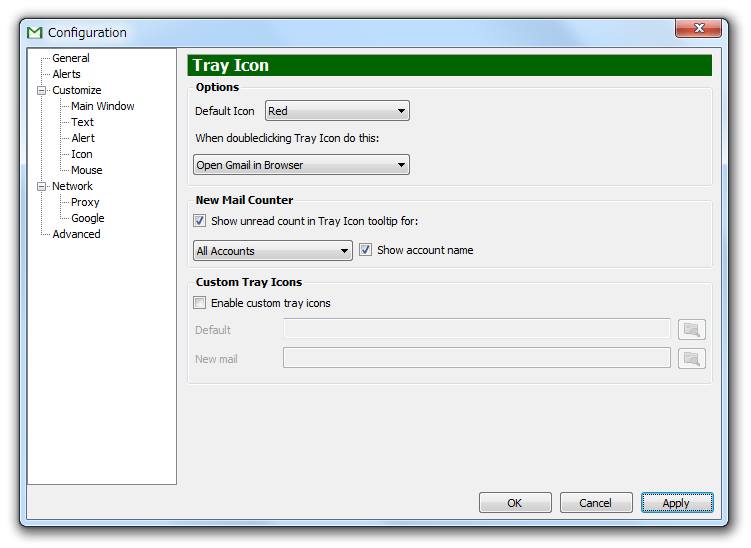Click the Configuration window title text
This screenshot has width=751, height=548.
click(x=87, y=33)
